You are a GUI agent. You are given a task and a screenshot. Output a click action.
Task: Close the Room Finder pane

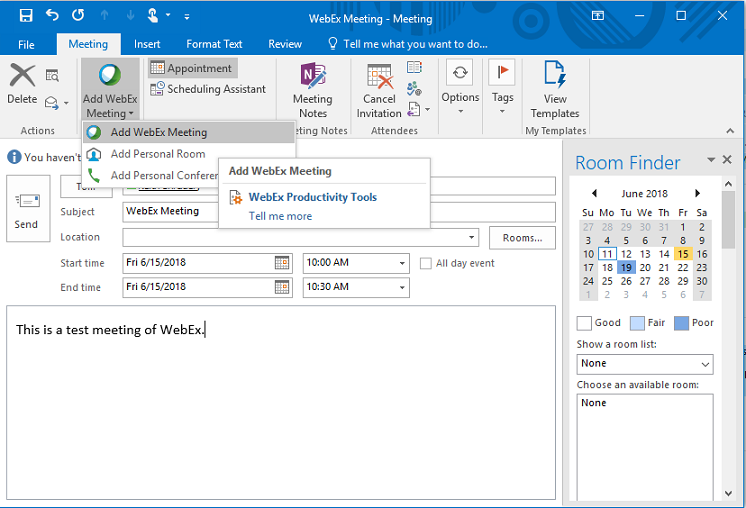click(x=727, y=159)
